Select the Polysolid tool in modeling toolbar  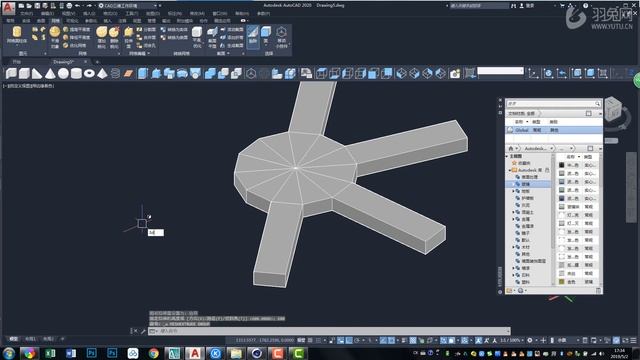point(11,73)
